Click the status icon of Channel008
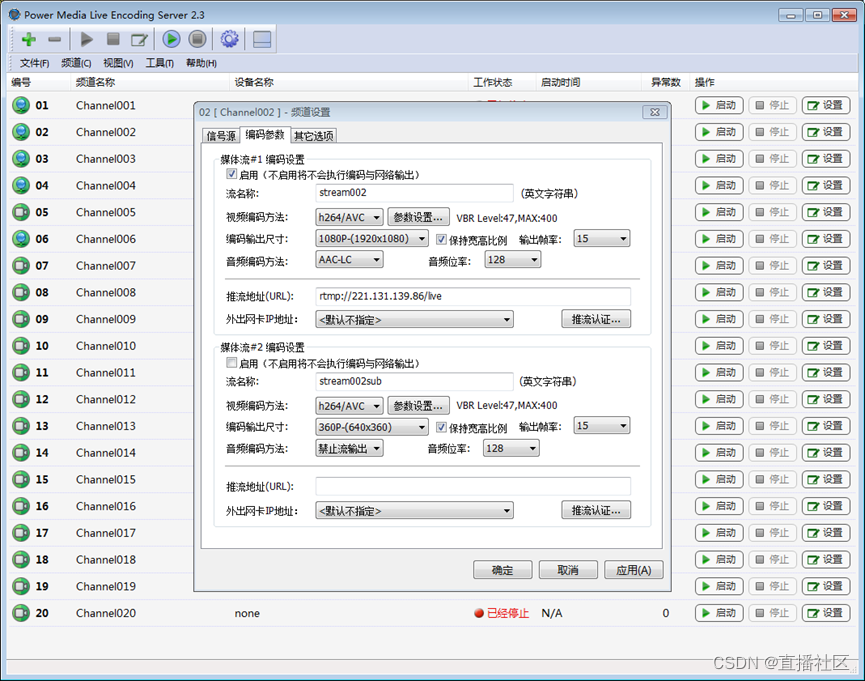Screen dimensions: 865x681 [21, 292]
